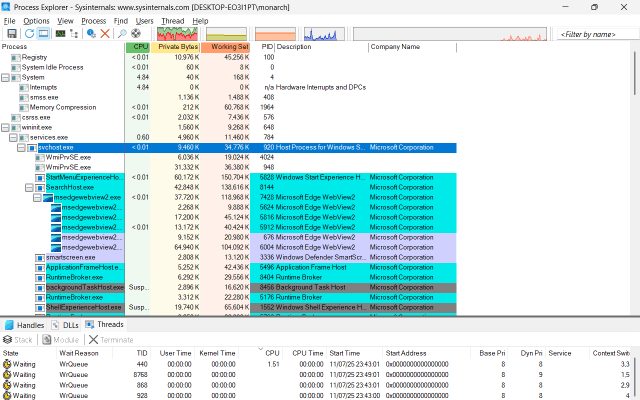
Task: Click the Find Window's Process target icon
Action: click(136, 33)
